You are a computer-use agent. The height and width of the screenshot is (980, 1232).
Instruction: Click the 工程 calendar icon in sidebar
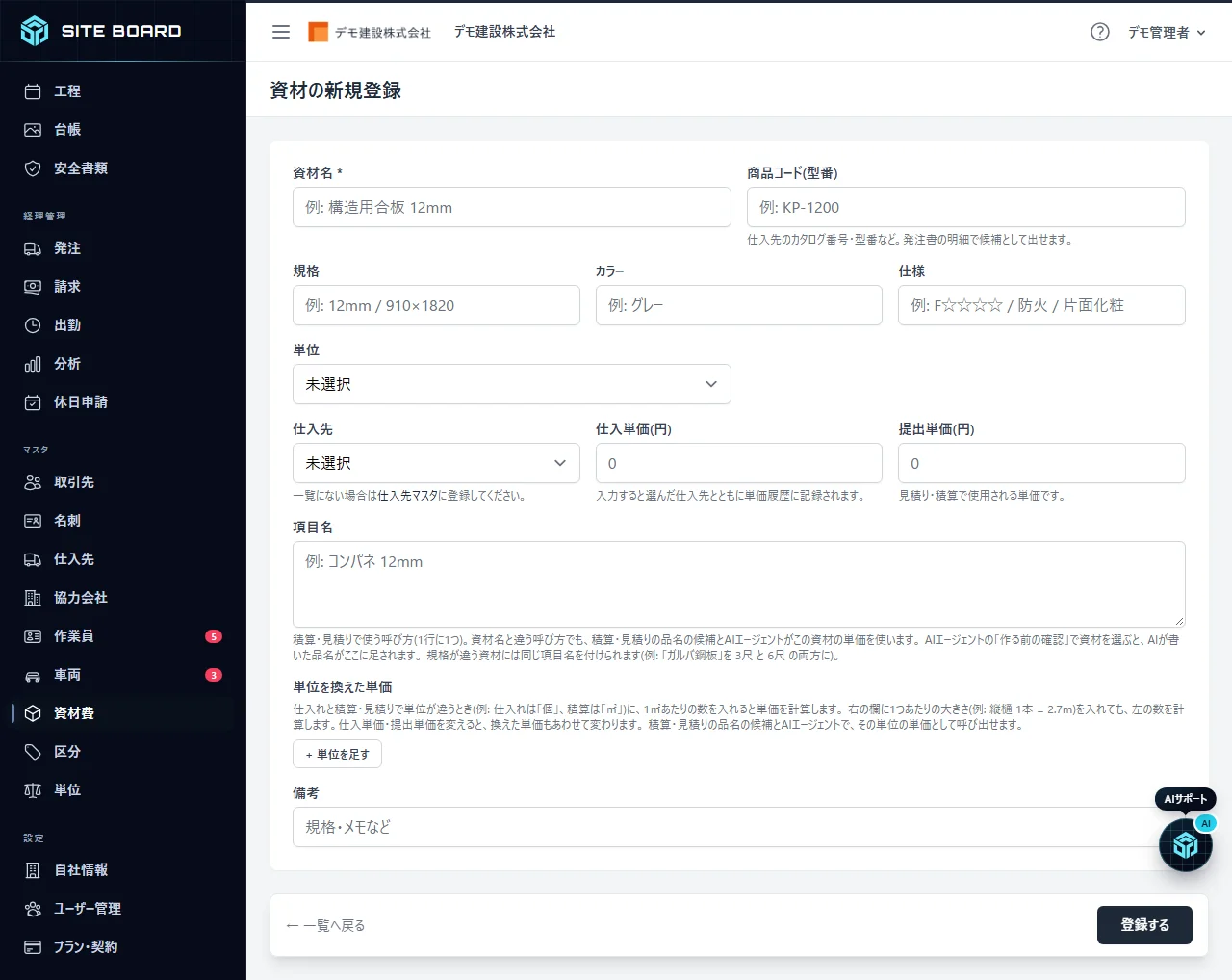point(33,91)
